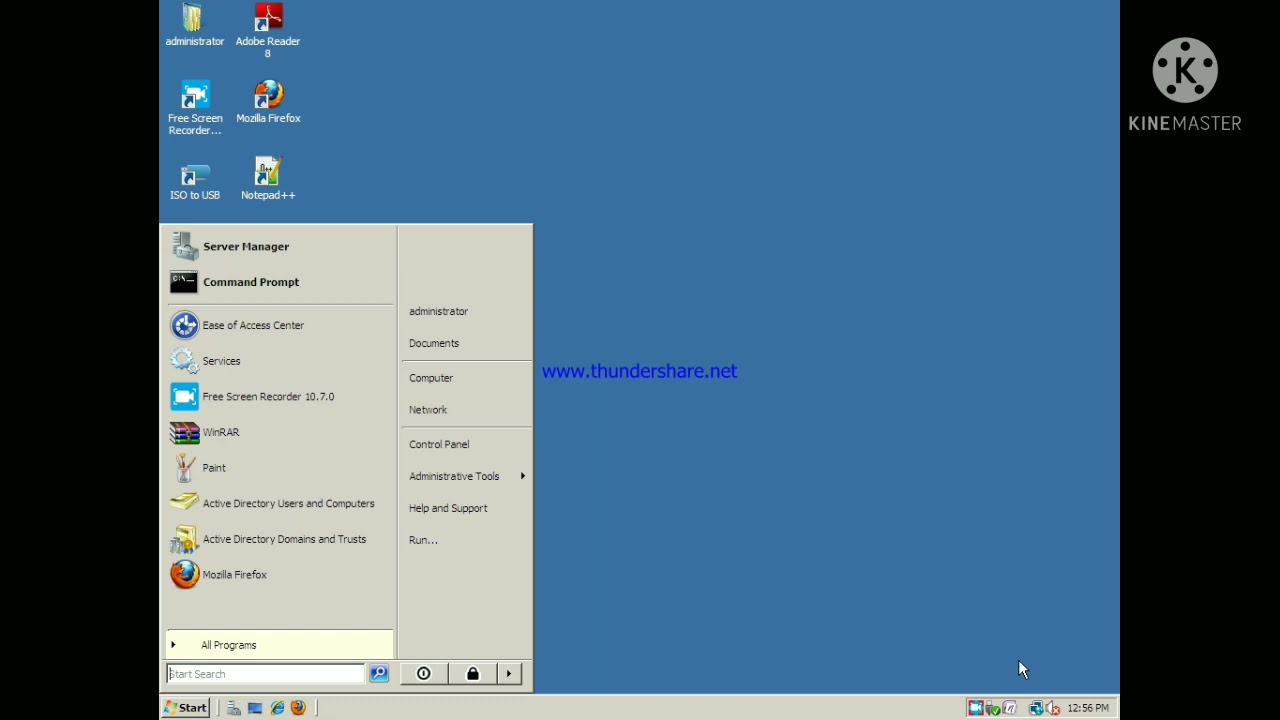Viewport: 1280px width, 720px height.
Task: Click Ease of Access Center icon
Action: pyautogui.click(x=184, y=325)
